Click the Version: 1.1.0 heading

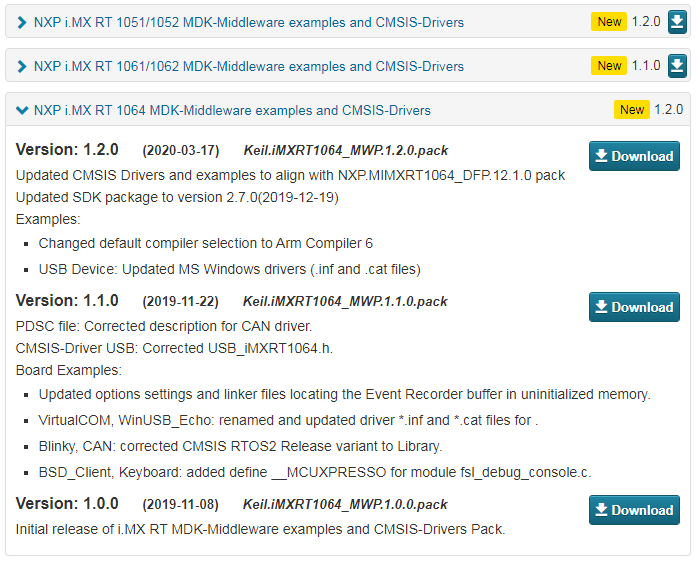coord(67,301)
